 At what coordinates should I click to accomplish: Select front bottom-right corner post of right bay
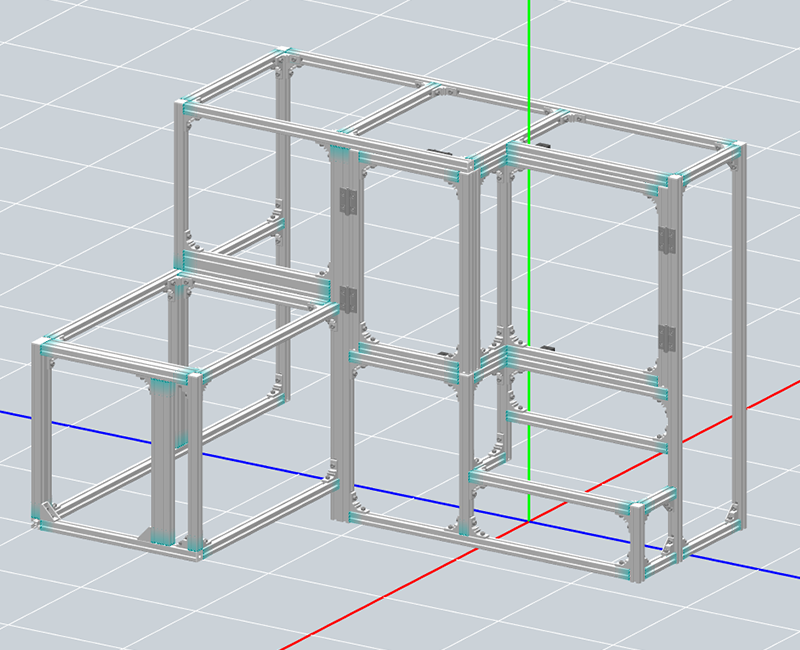pyautogui.click(x=636, y=540)
